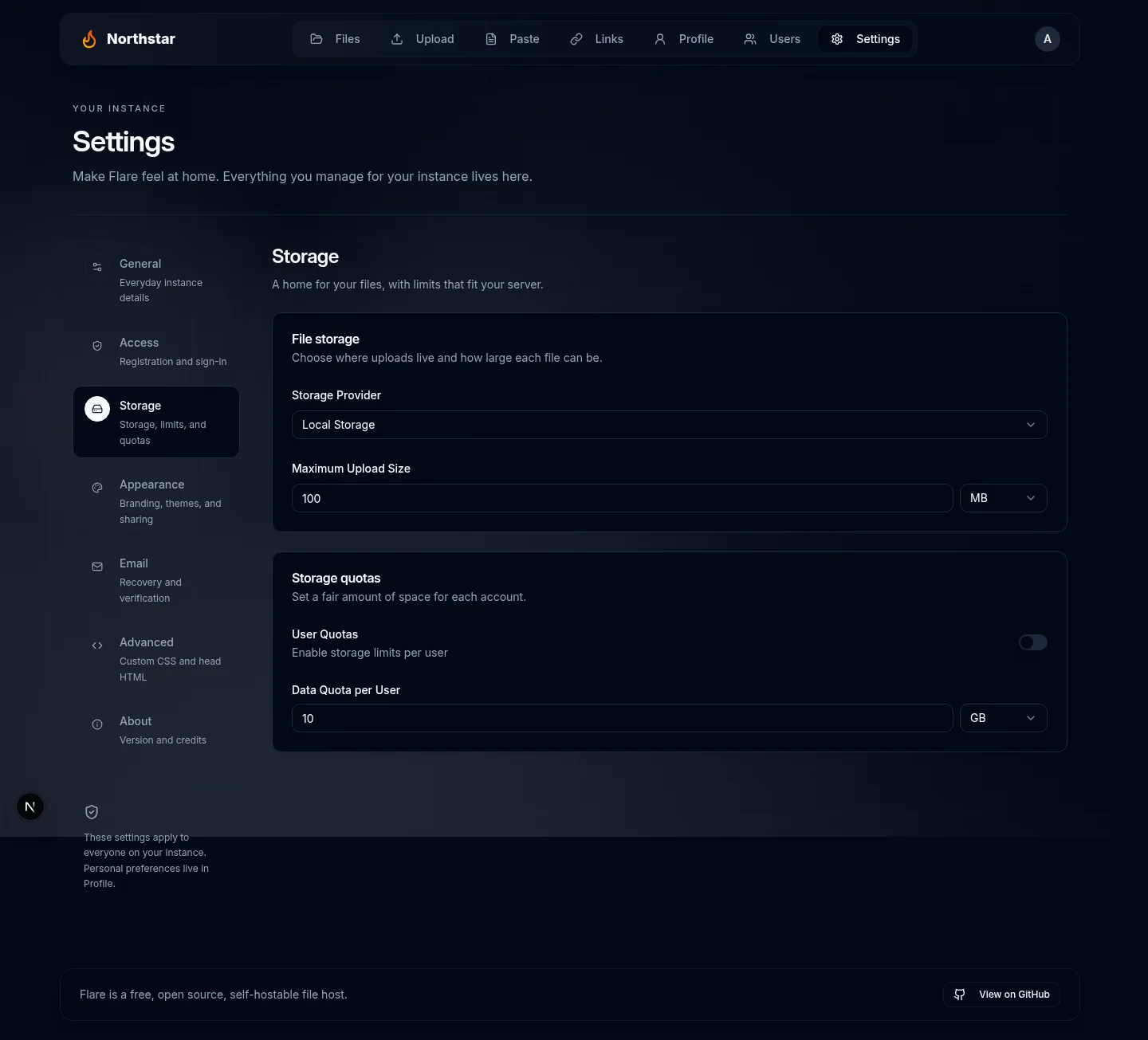The image size is (1148, 1040).
Task: Click the Advanced code brackets icon
Action: 97,646
